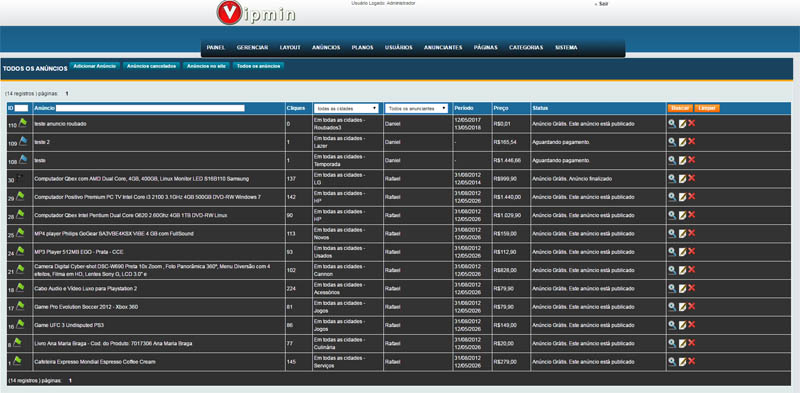Click green flag icon of ad 29
Screen dimensions: 800x393
pyautogui.click(x=21, y=195)
